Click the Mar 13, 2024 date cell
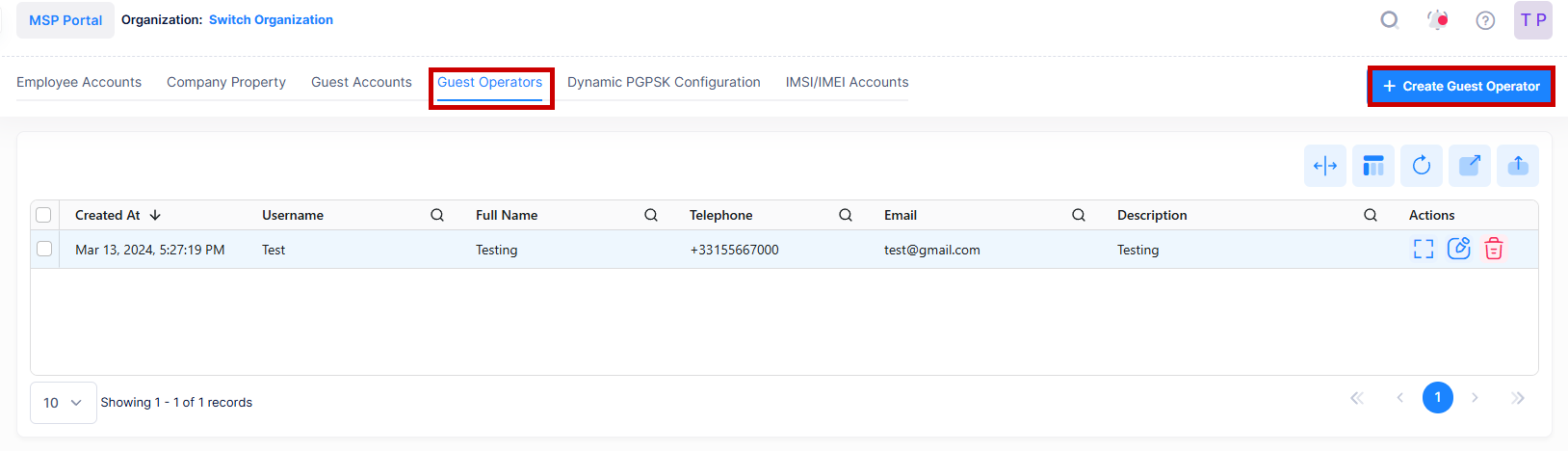The width and height of the screenshot is (1568, 451). (x=150, y=250)
